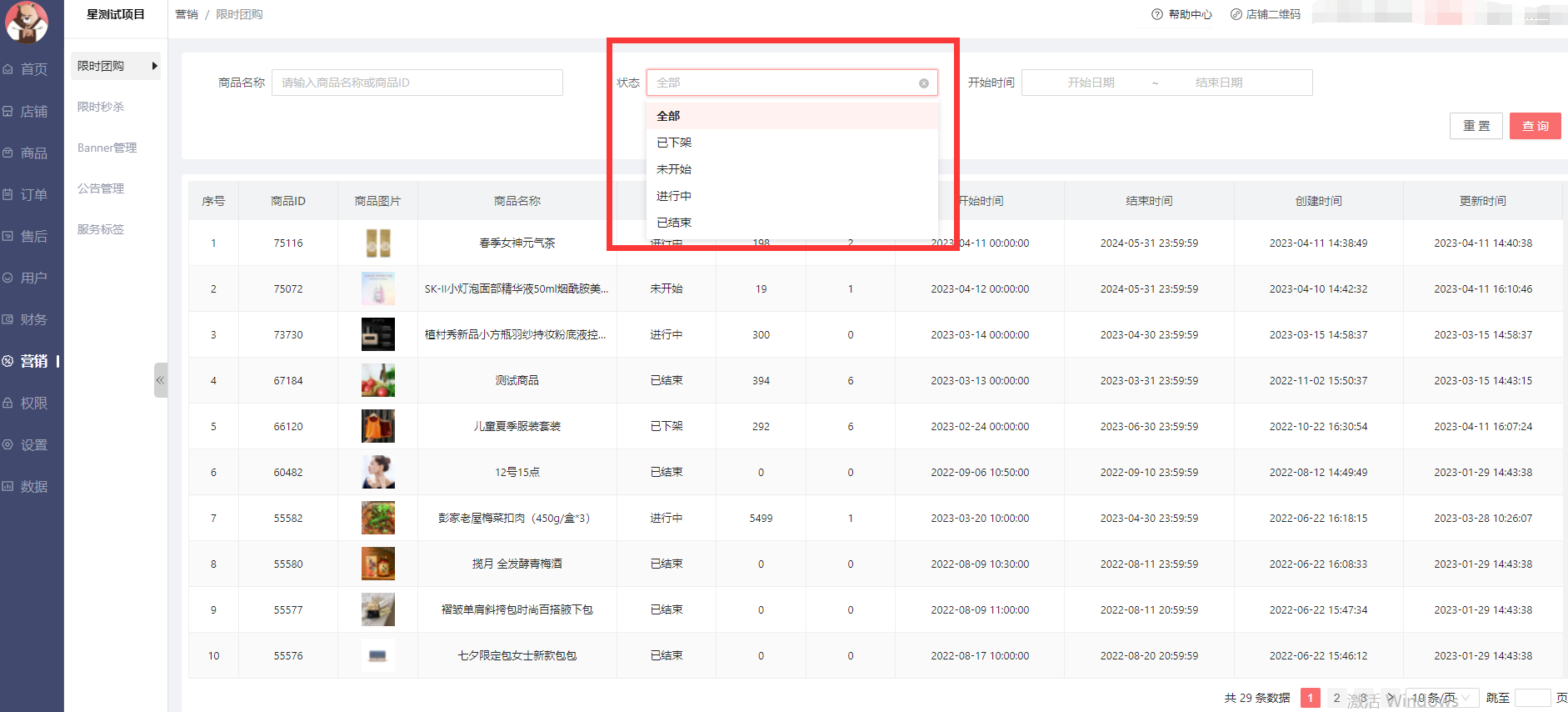Pick 未开始 option in status list
This screenshot has width=1568, height=712.
[x=674, y=169]
